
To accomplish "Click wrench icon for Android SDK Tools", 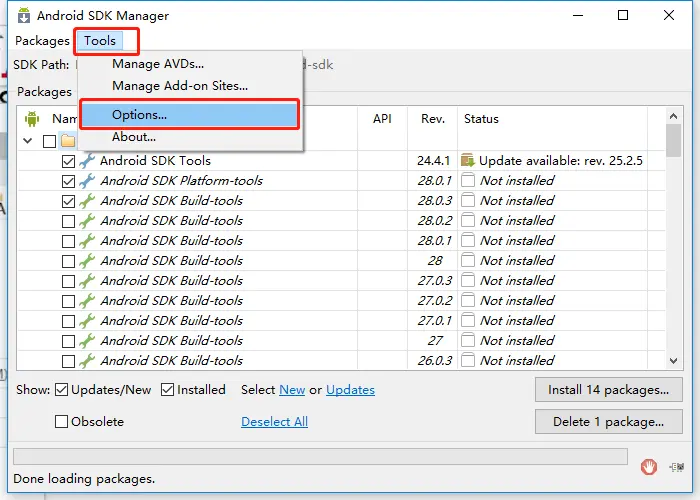I will 87,161.
